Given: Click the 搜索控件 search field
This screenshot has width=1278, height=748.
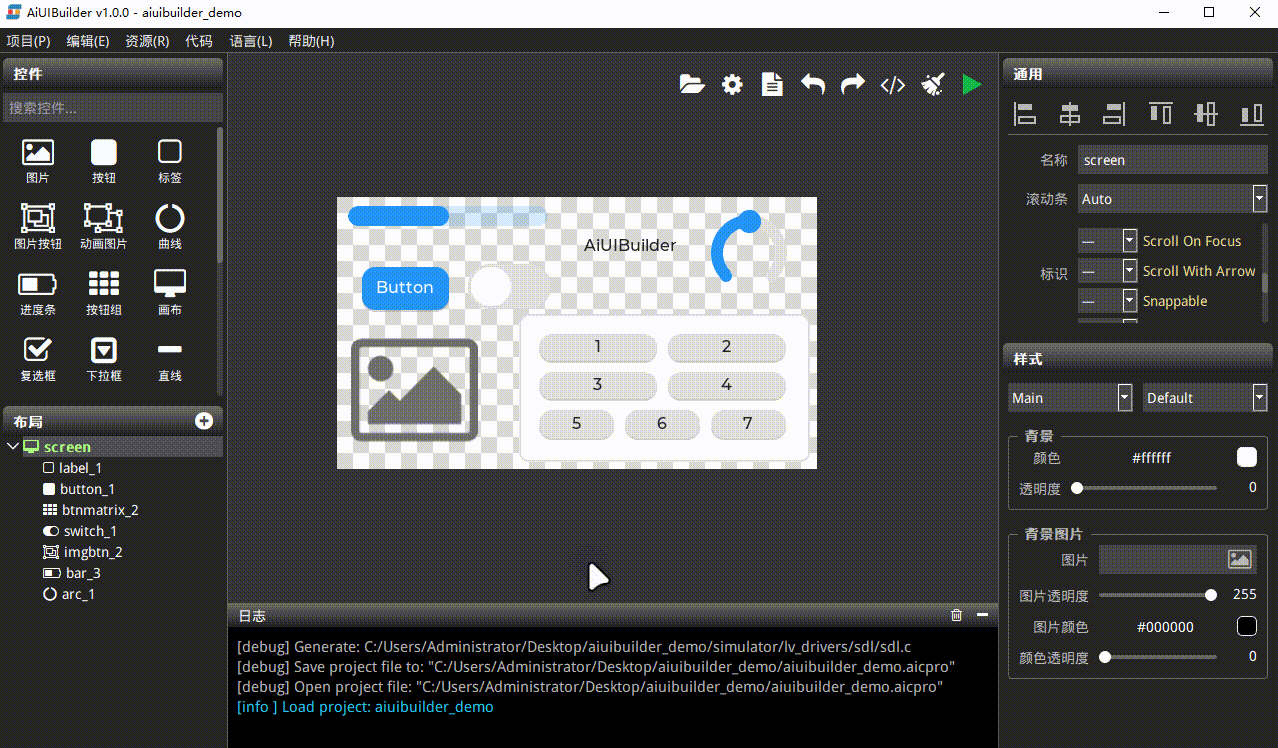Looking at the screenshot, I should pyautogui.click(x=112, y=107).
